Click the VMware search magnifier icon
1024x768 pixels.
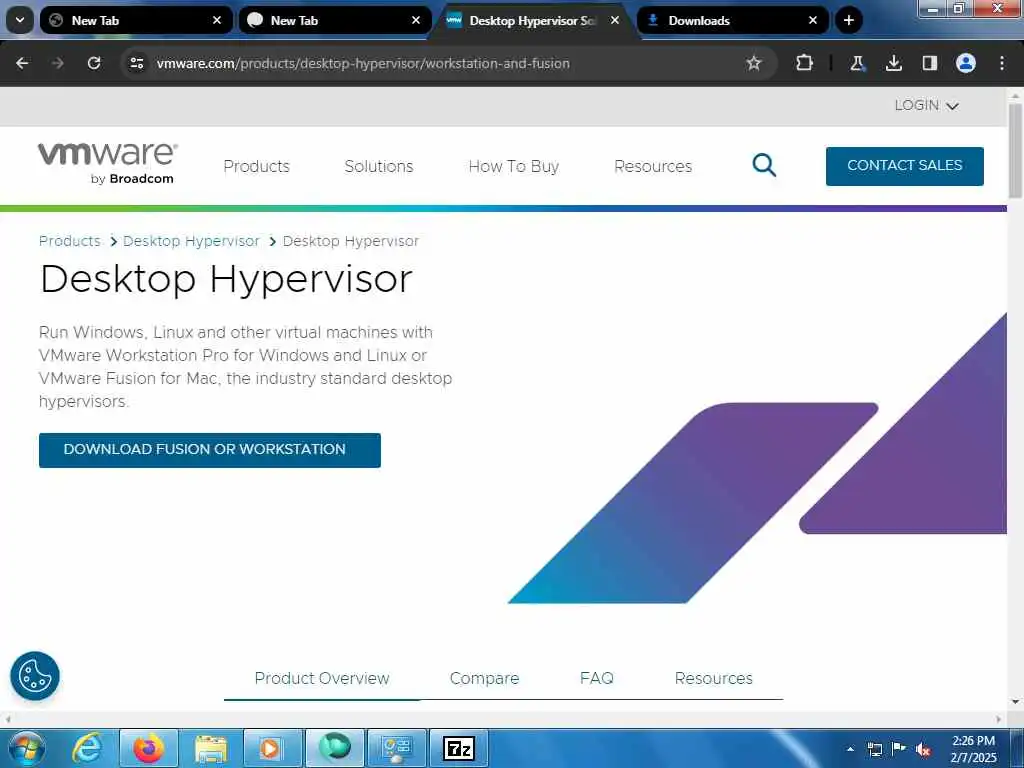click(x=763, y=166)
